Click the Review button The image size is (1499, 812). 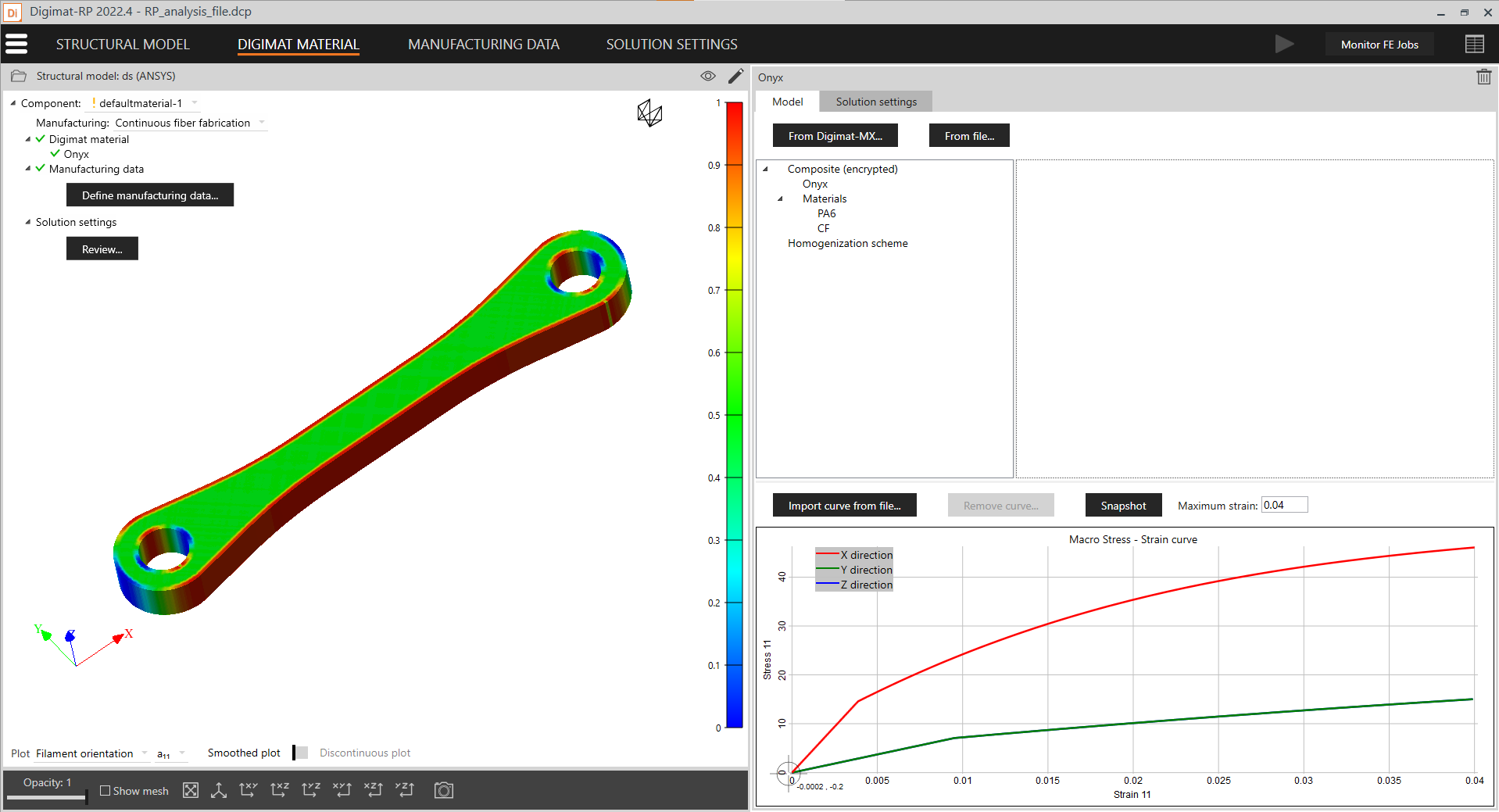[x=102, y=249]
